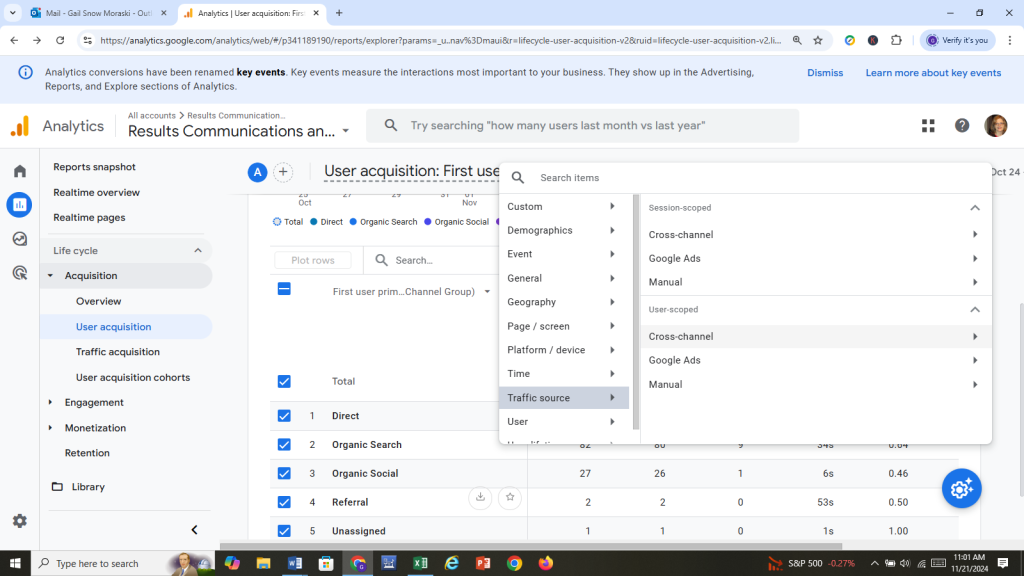1024x576 pixels.
Task: Bookmark this page with star icon
Action: pyautogui.click(x=818, y=40)
